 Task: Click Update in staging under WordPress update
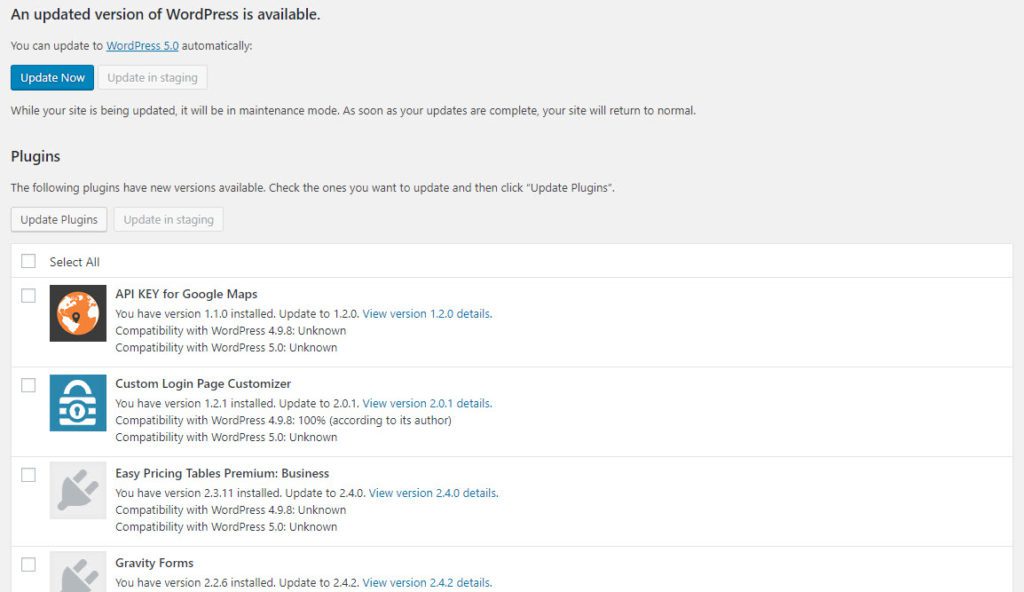pyautogui.click(x=152, y=78)
